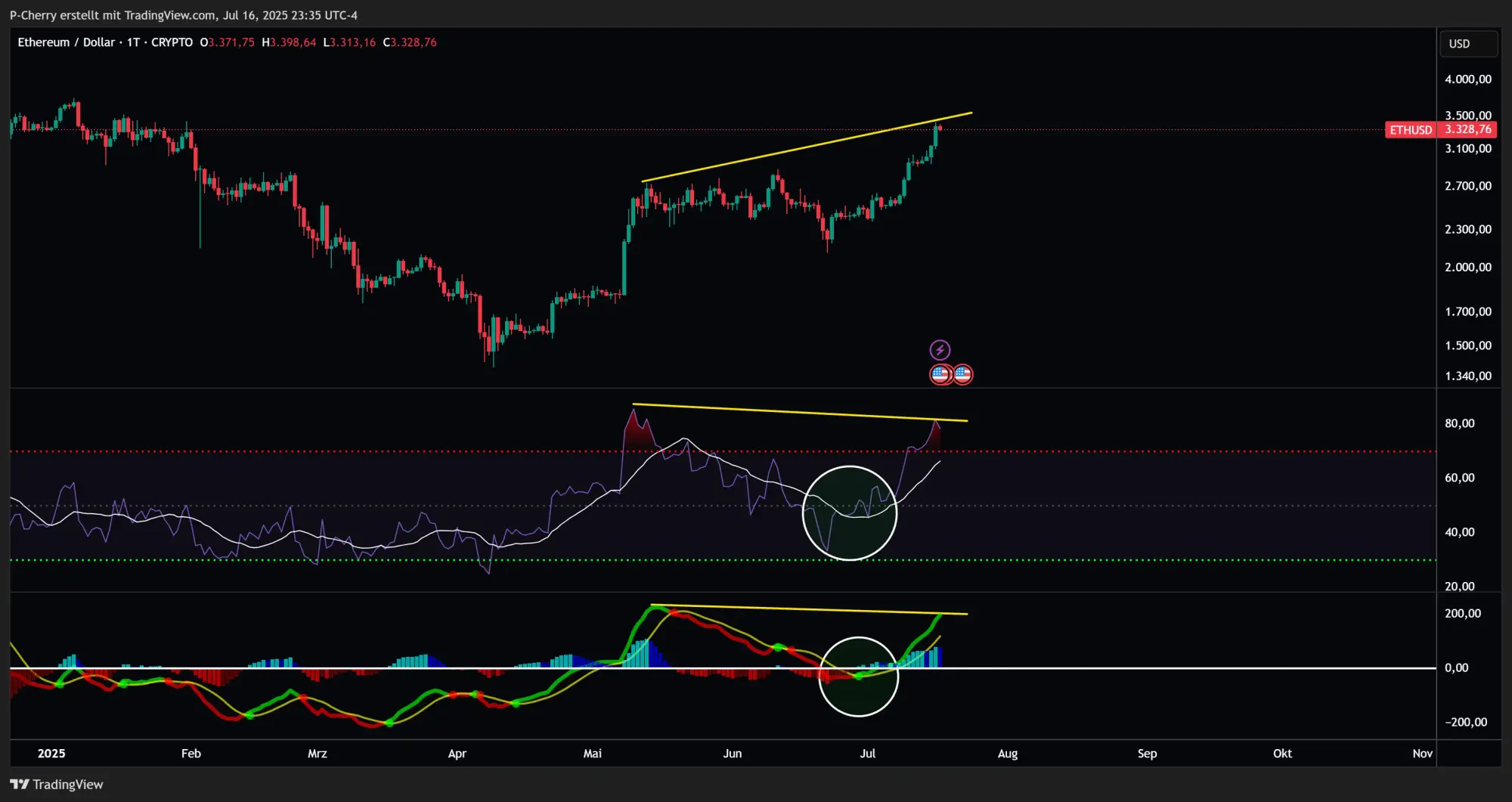Click the 1.500,00 price axis label
The image size is (1512, 802).
[x=1468, y=345]
